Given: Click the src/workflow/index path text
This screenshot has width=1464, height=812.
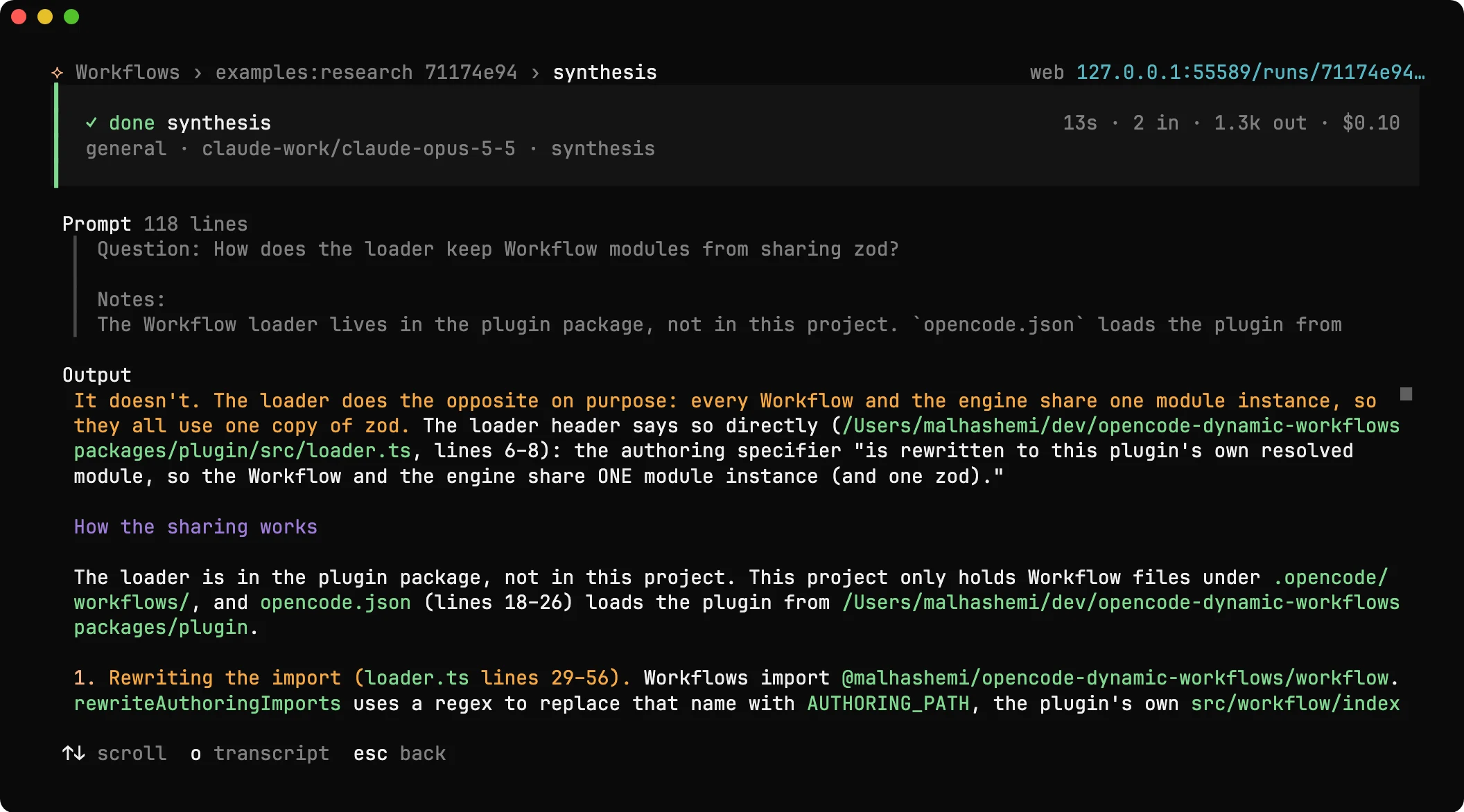Looking at the screenshot, I should (x=1295, y=704).
